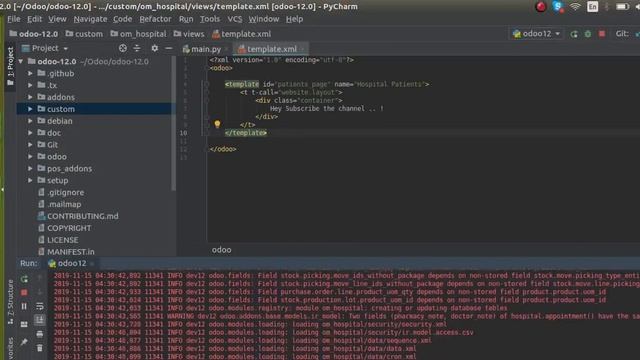Pause output in the Run panel
Screen dimensions: 640x360
pos(24,306)
